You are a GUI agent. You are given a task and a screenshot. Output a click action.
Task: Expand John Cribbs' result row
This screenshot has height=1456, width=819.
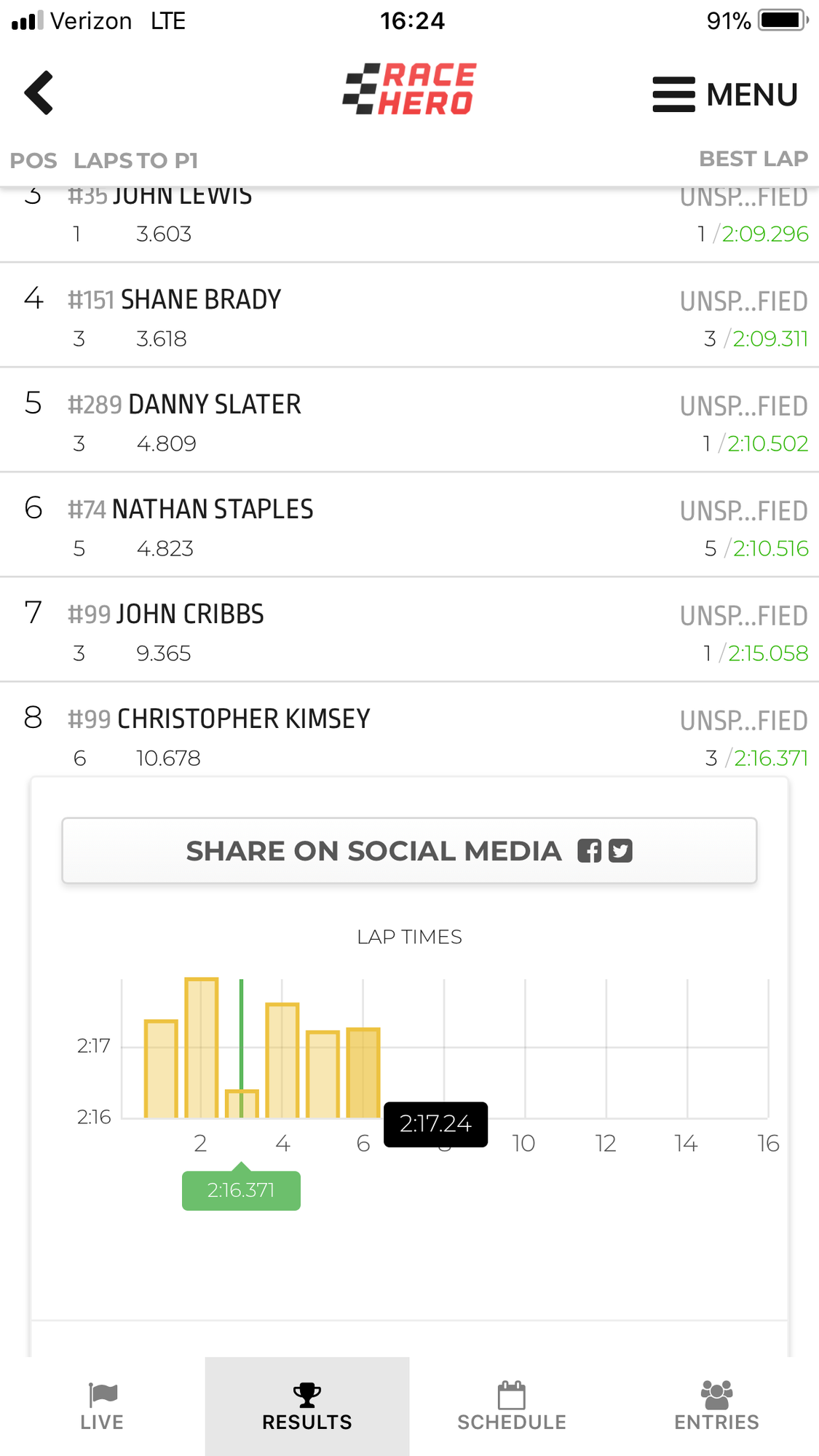(409, 630)
